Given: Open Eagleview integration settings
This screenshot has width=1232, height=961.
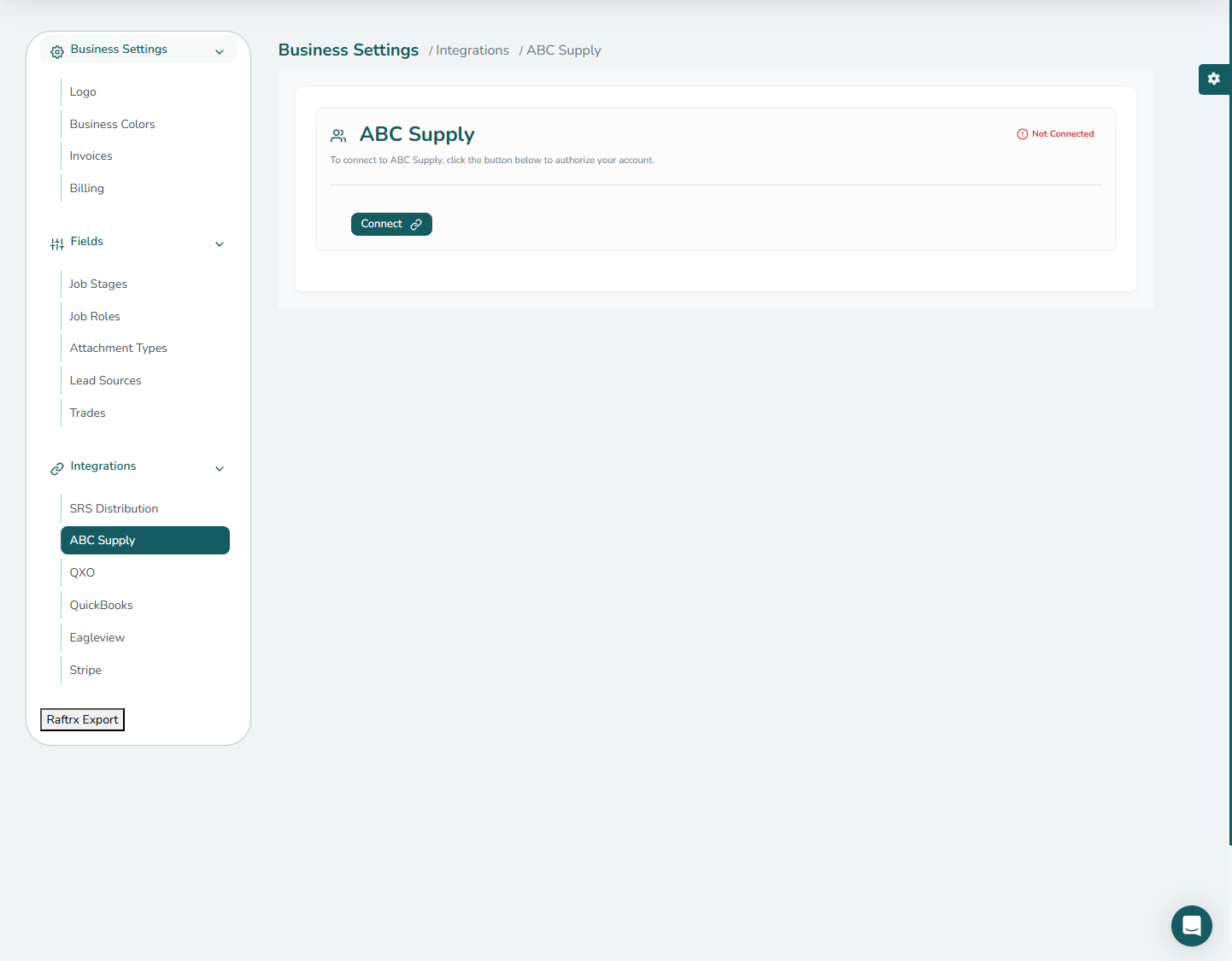Looking at the screenshot, I should tap(97, 638).
